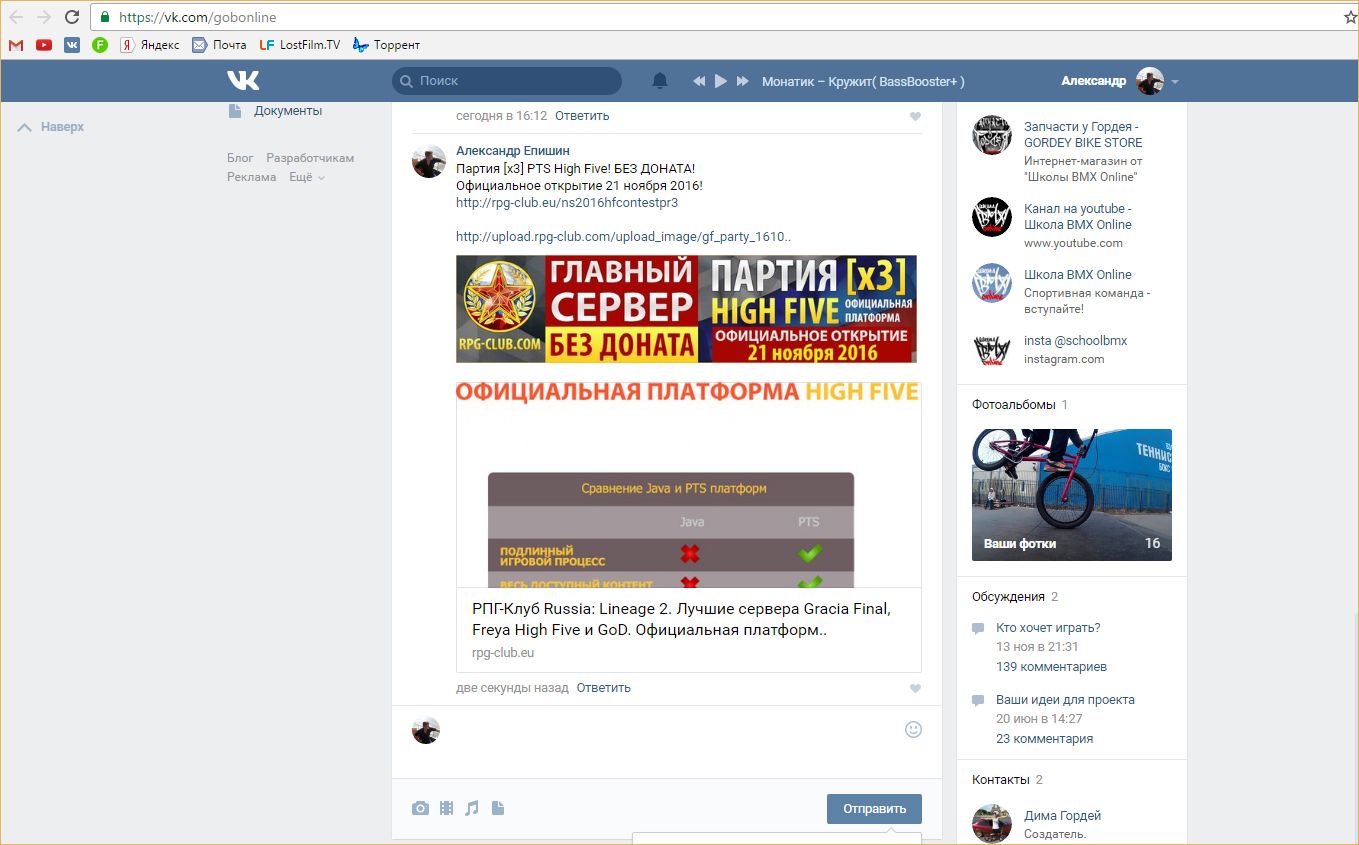Play the Монатик track in header
This screenshot has width=1359, height=845.
[721, 81]
